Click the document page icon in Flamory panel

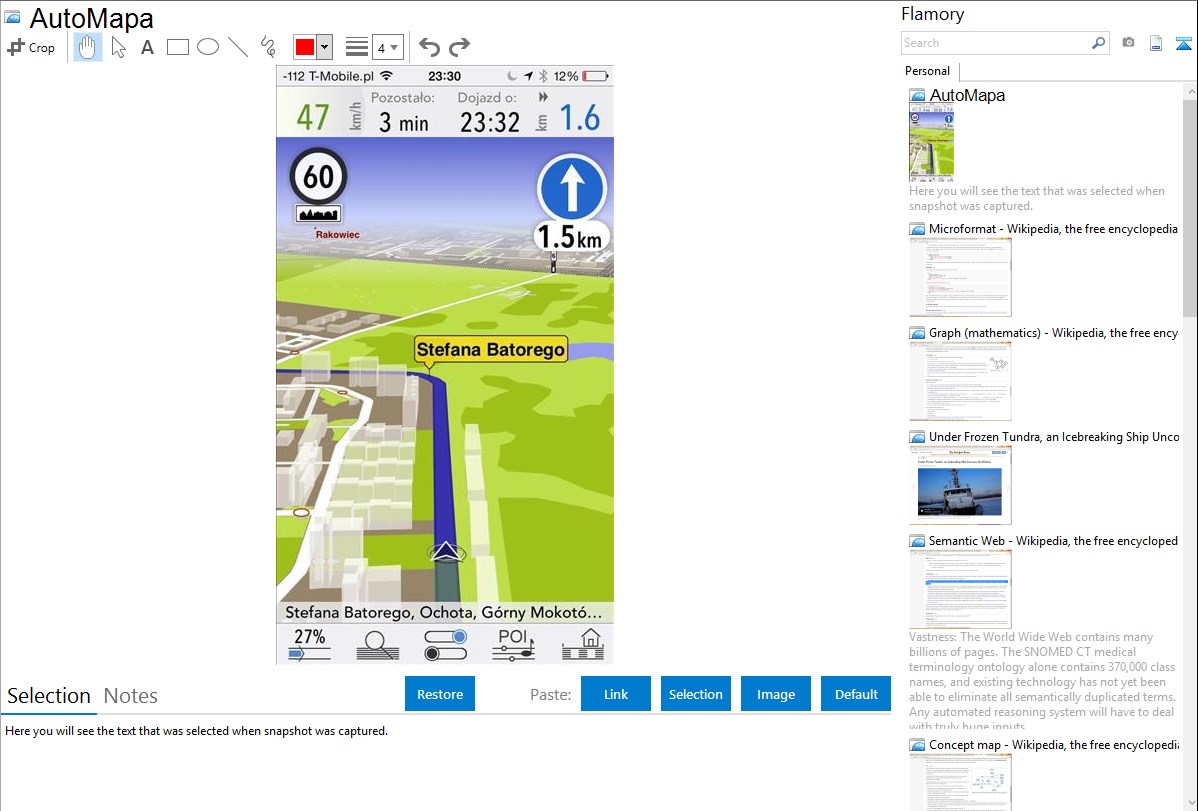coord(1156,43)
